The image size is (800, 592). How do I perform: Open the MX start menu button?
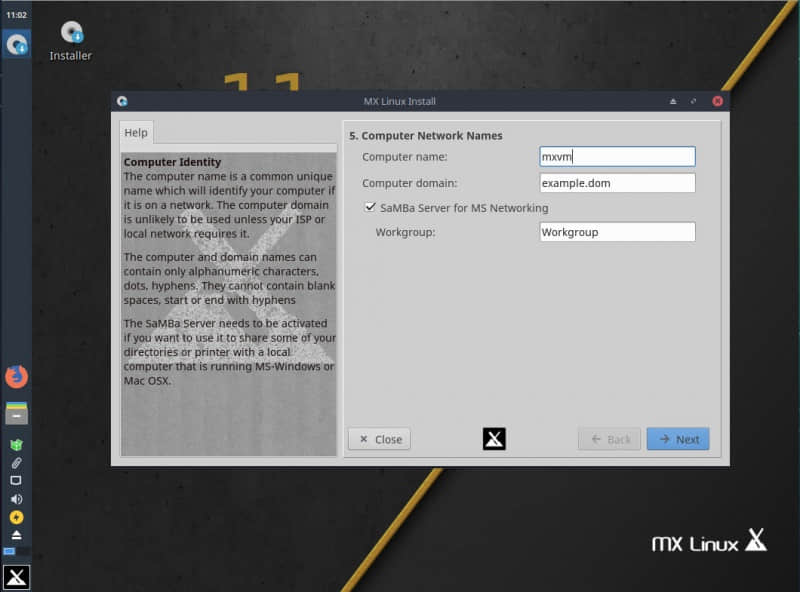pyautogui.click(x=16, y=578)
